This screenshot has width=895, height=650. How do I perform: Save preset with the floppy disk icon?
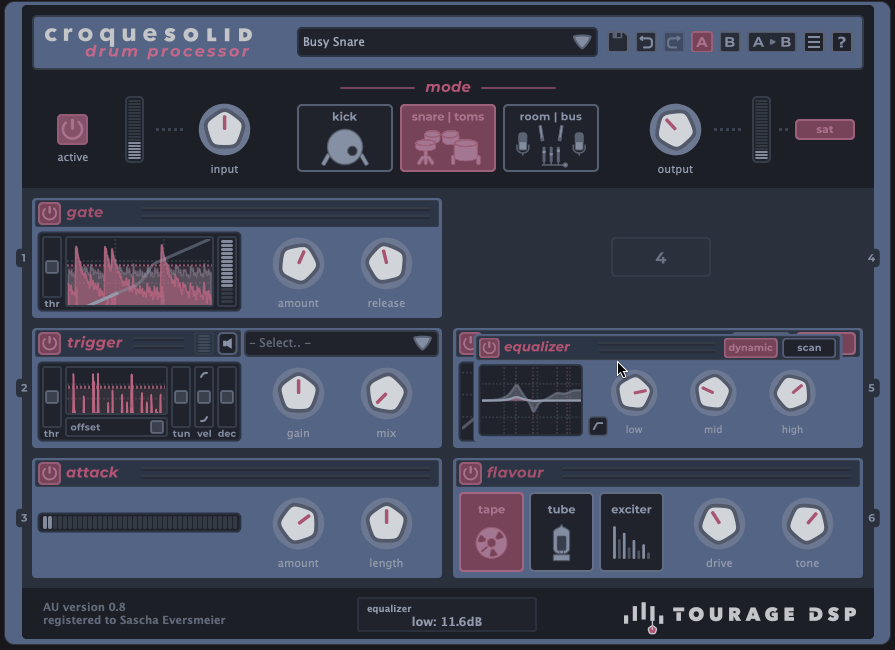618,42
